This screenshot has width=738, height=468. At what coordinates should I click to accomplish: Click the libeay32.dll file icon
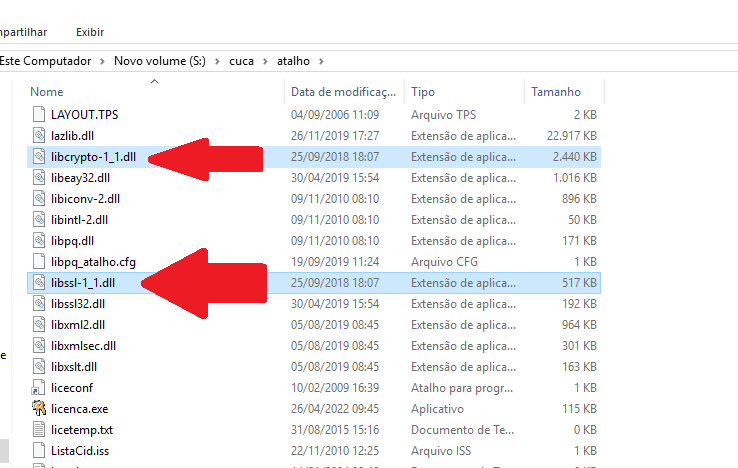coord(39,178)
